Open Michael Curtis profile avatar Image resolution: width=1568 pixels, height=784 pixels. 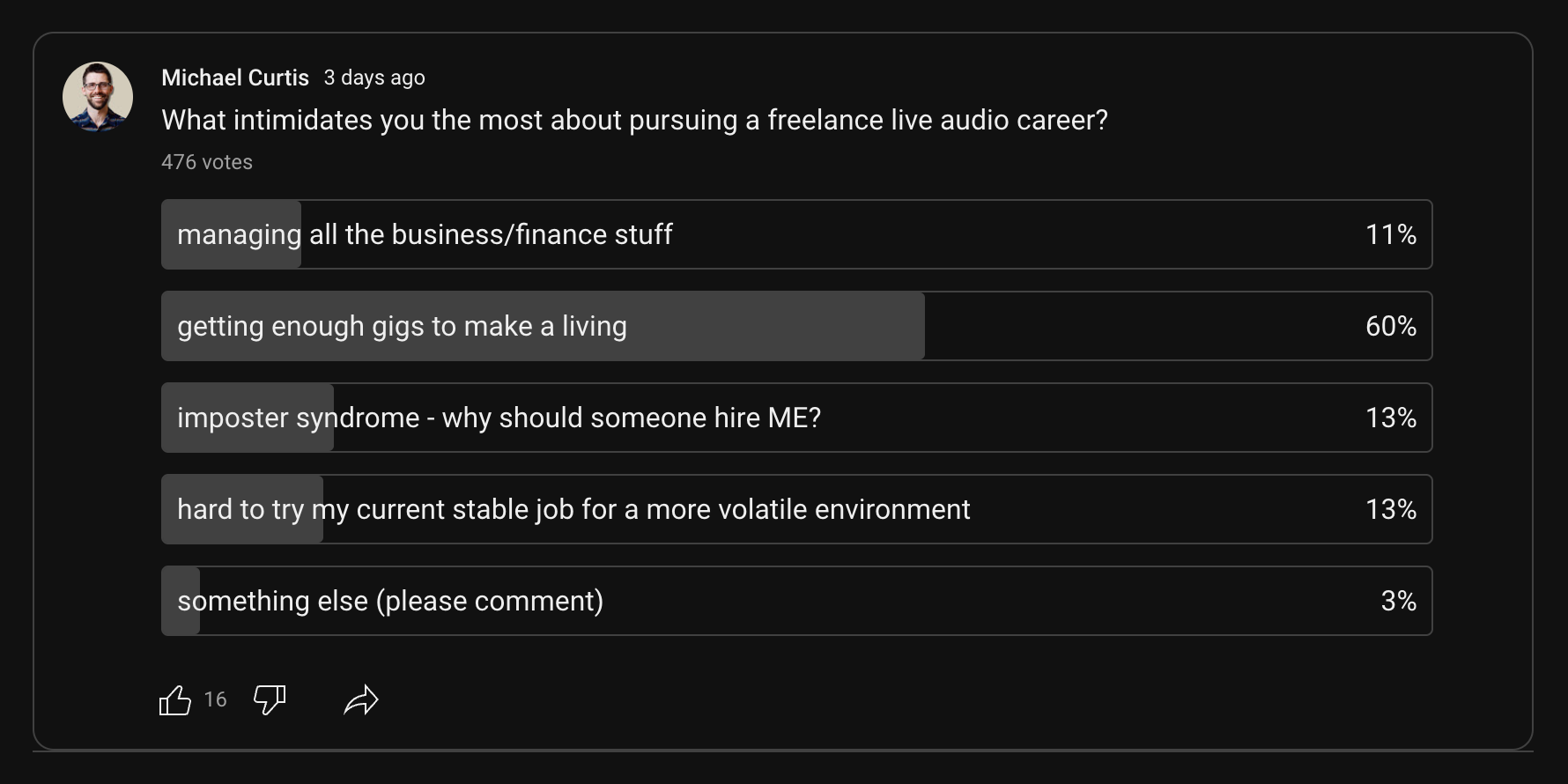pyautogui.click(x=98, y=97)
